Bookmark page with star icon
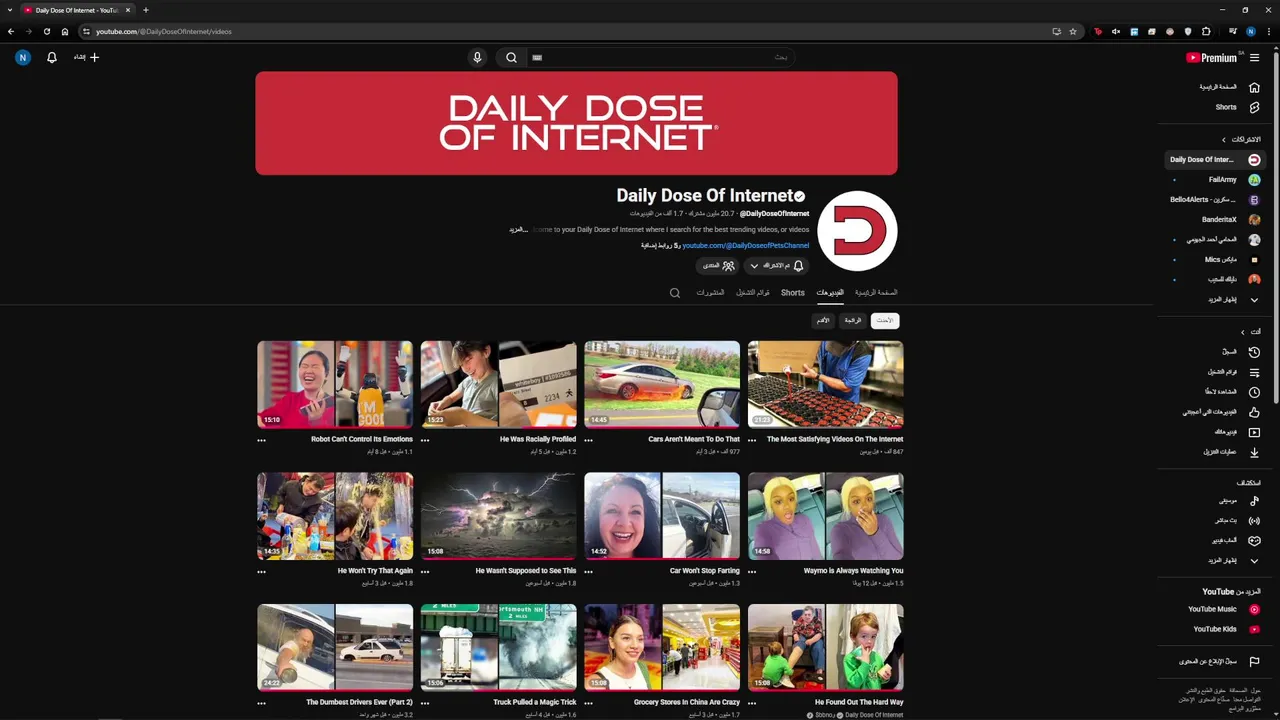 click(x=1073, y=31)
